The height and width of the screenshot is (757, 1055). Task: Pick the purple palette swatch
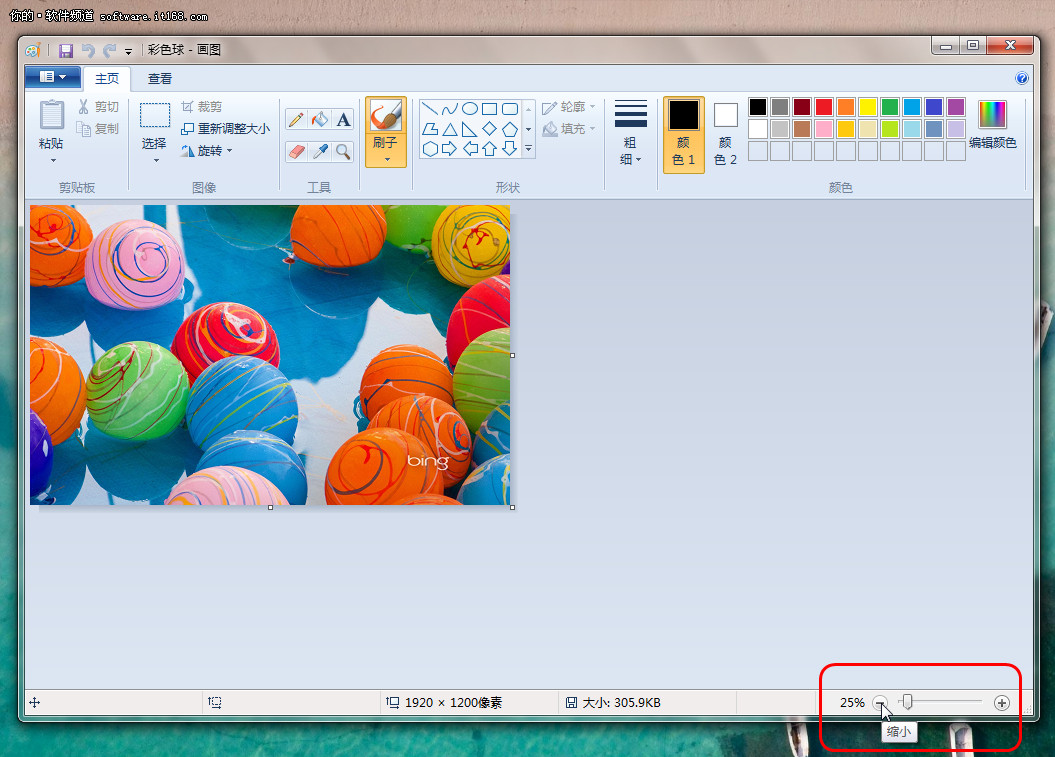click(x=955, y=106)
